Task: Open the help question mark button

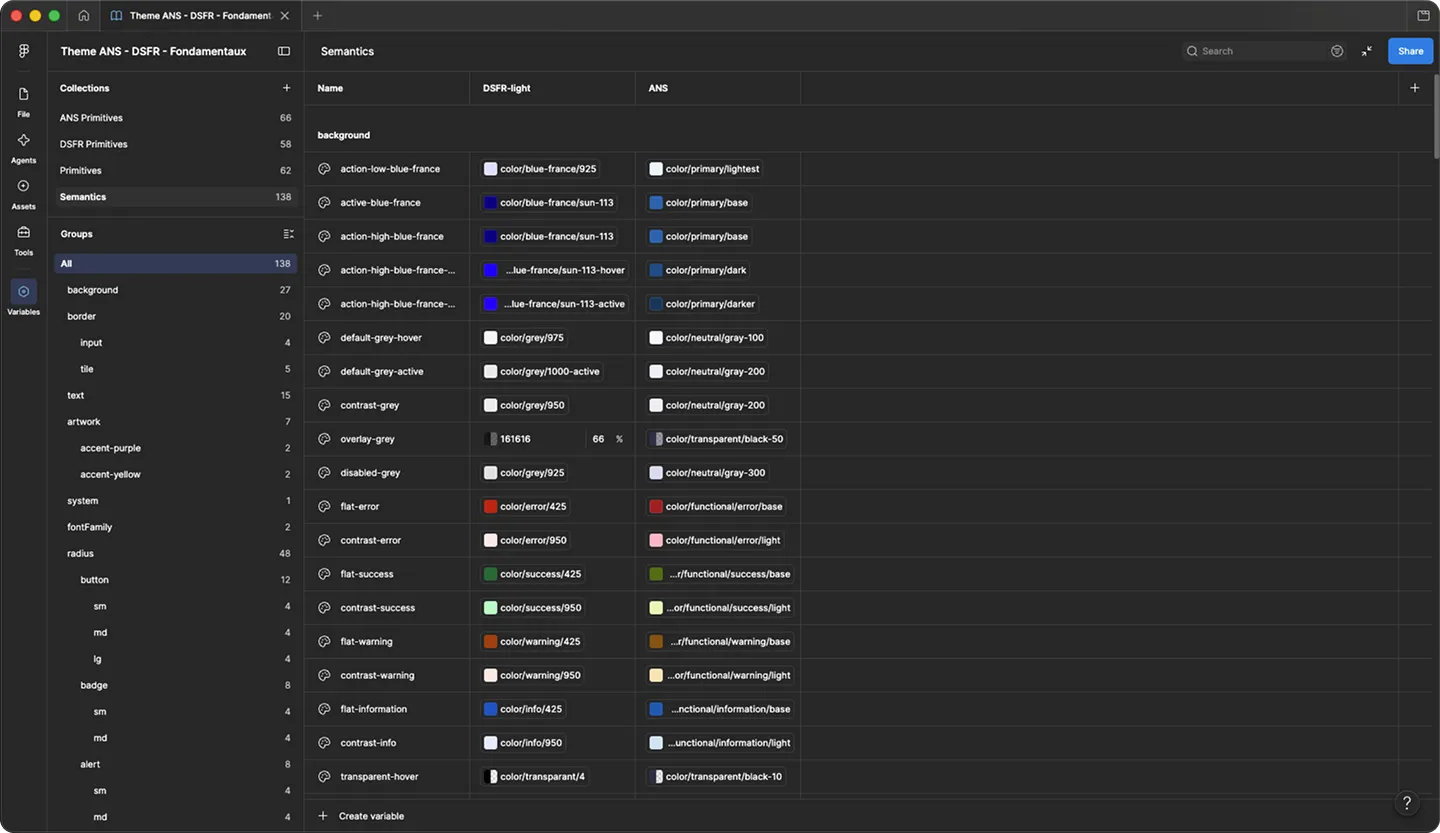Action: coord(1407,803)
